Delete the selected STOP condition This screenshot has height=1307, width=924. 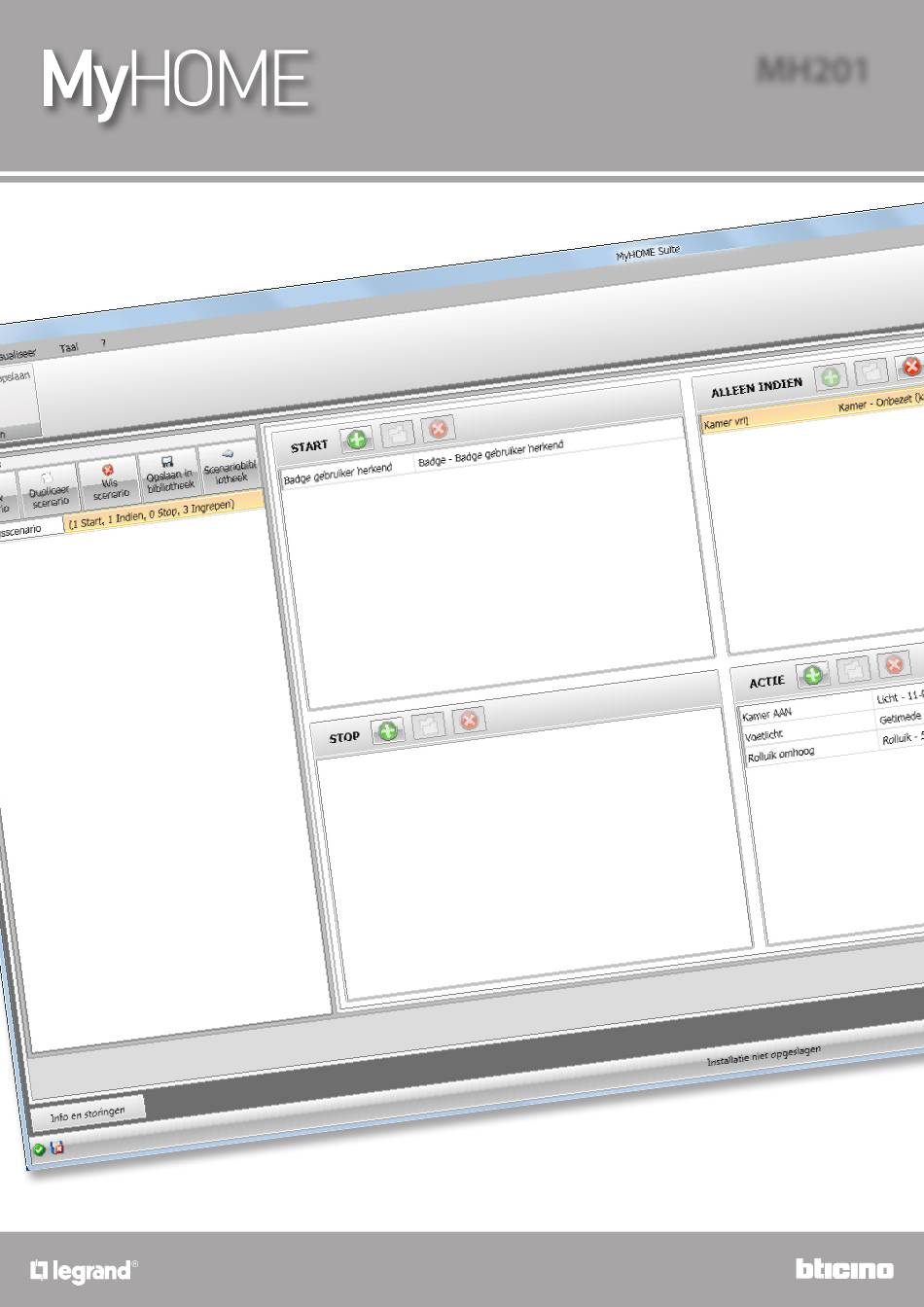coord(469,721)
